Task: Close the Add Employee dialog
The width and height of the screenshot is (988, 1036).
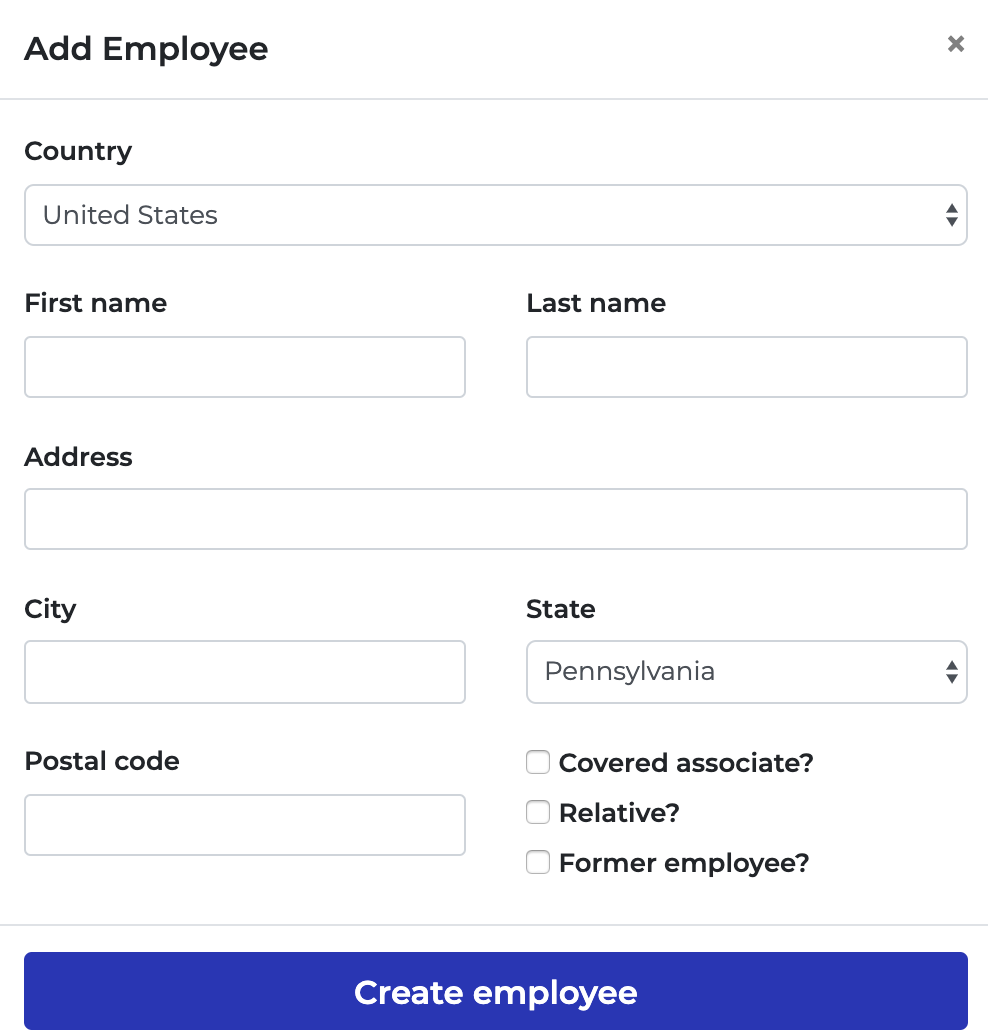Action: 956,44
